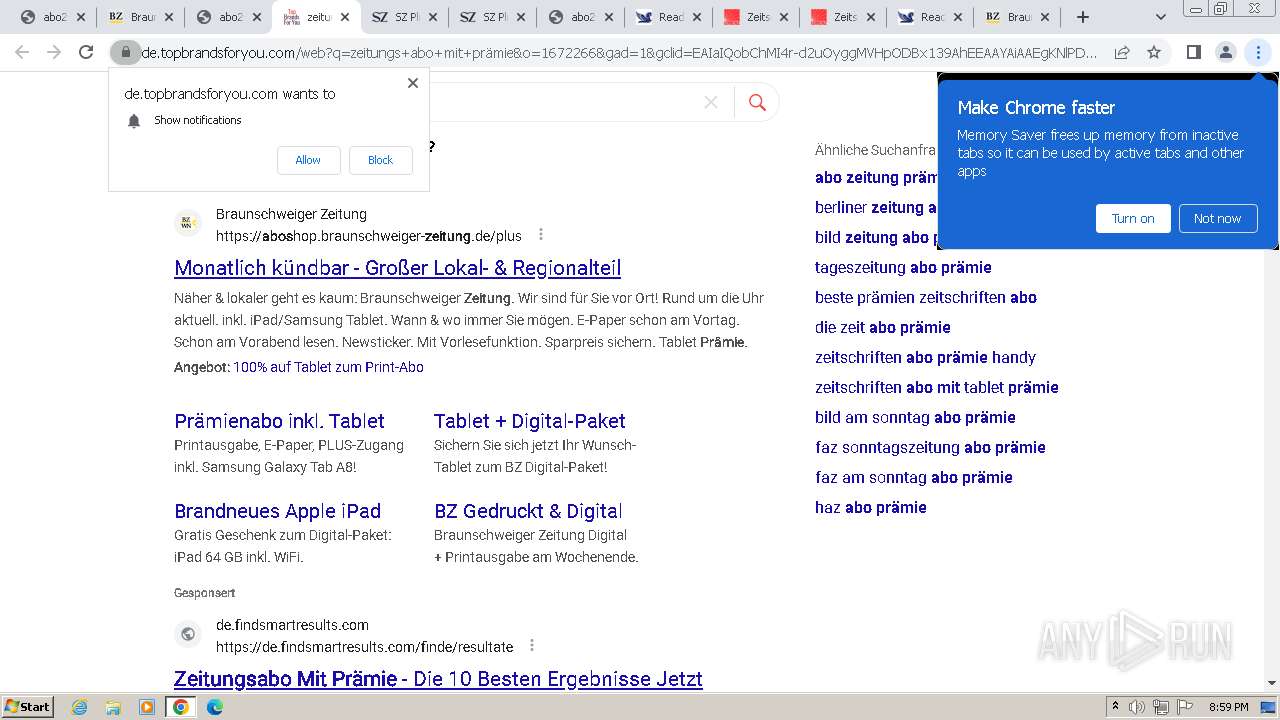Select related search 'bild am sonntag abo prämie'
The width and height of the screenshot is (1280, 720).
point(915,417)
